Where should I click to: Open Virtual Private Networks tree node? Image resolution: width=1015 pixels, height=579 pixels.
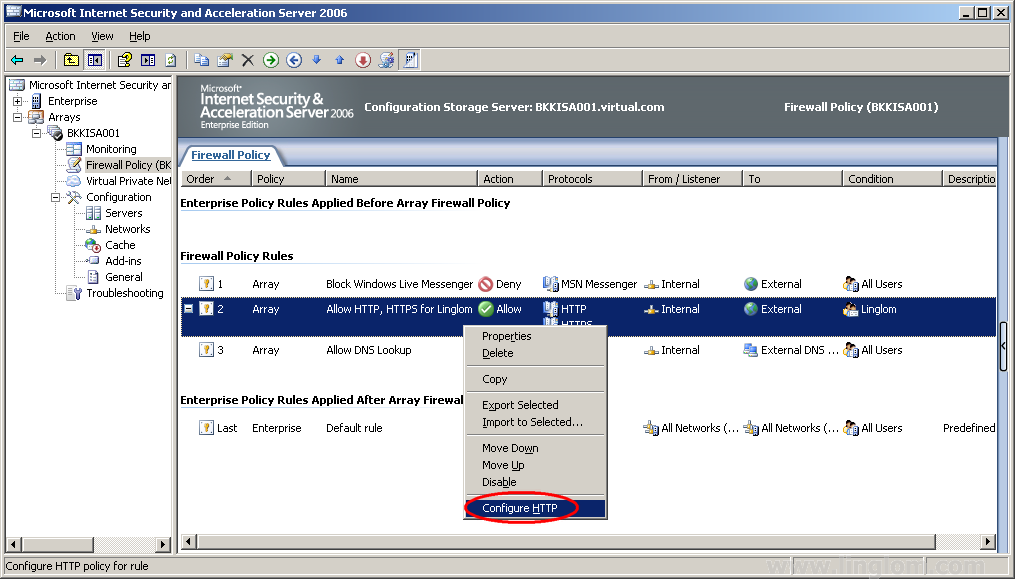[x=128, y=181]
